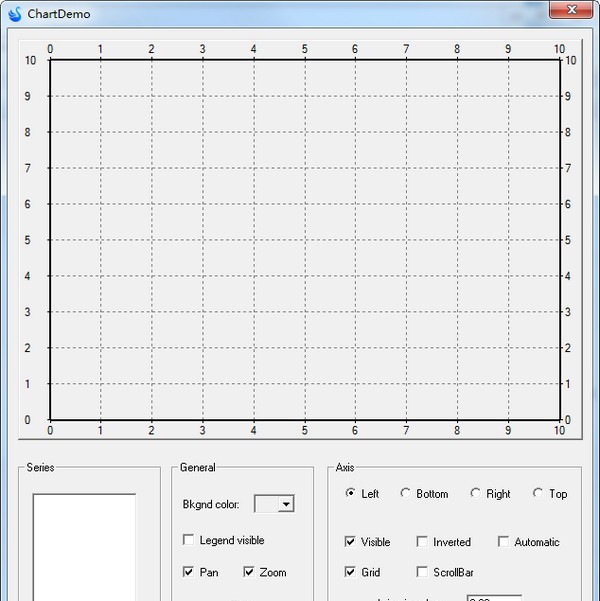Screen dimensions: 600x601
Task: Click the "ChartDemo" window title text
Action: (59, 14)
